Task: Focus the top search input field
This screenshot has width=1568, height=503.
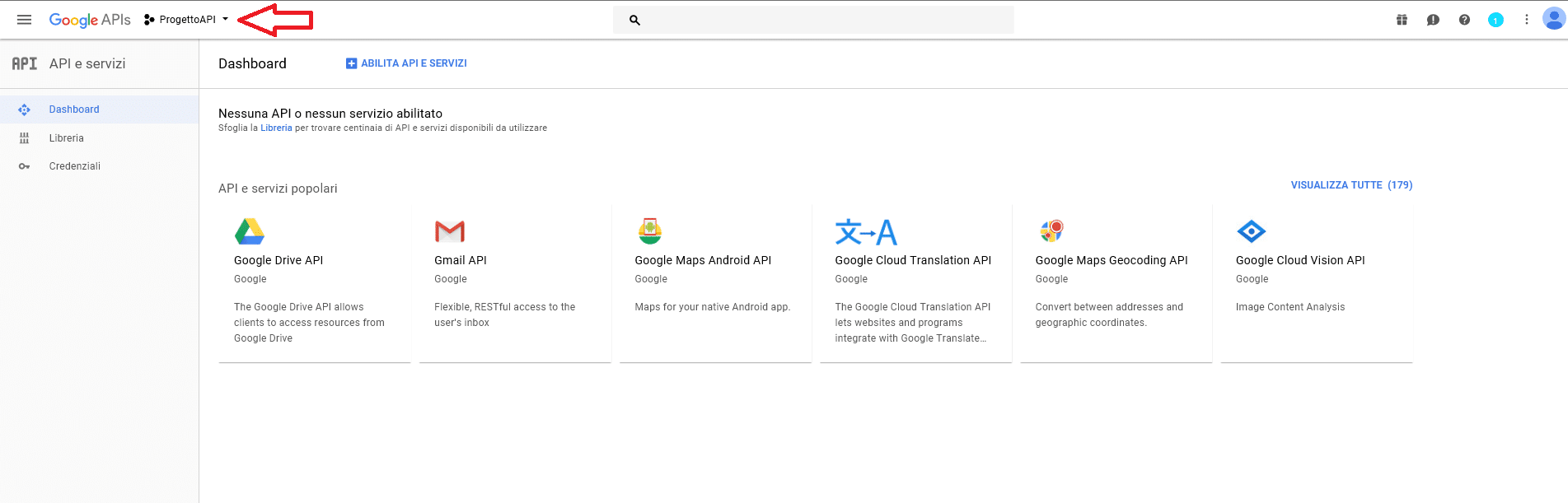Action: 813,20
